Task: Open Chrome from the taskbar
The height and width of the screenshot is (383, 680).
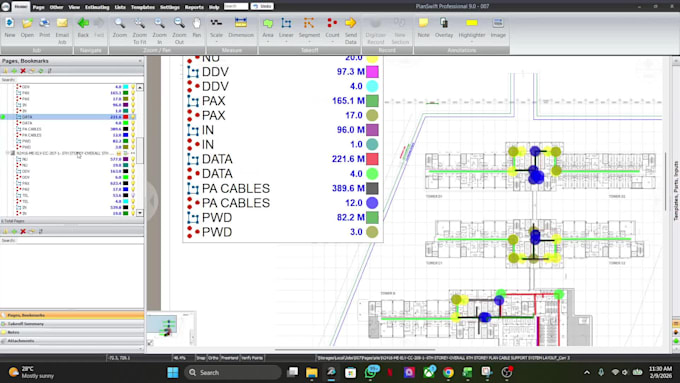Action: (x=448, y=373)
